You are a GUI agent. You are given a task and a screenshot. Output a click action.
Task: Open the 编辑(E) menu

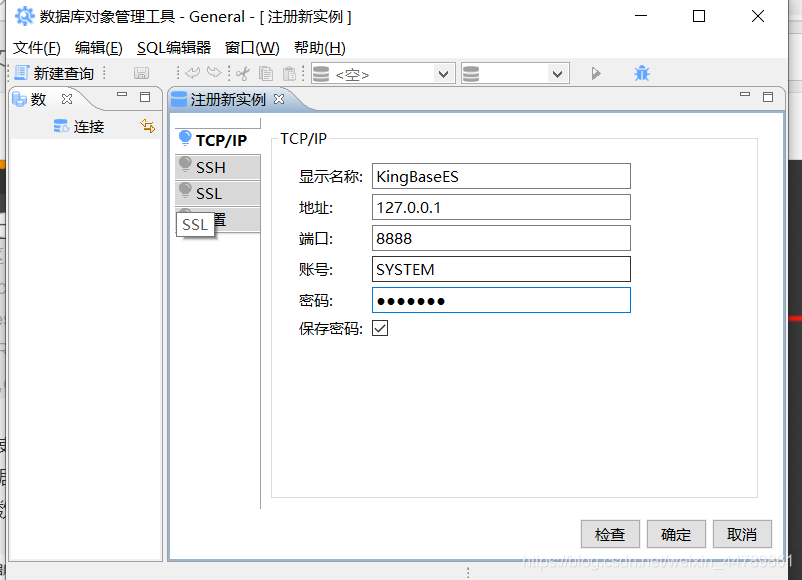pyautogui.click(x=99, y=48)
